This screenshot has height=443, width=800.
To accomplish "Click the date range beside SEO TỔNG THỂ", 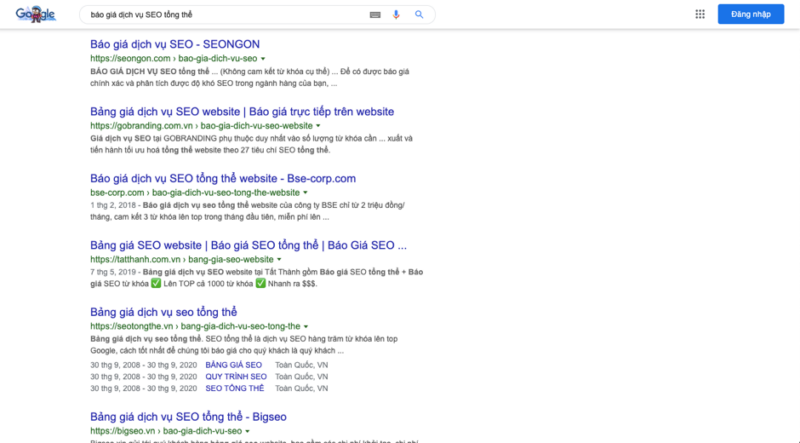I will (143, 388).
